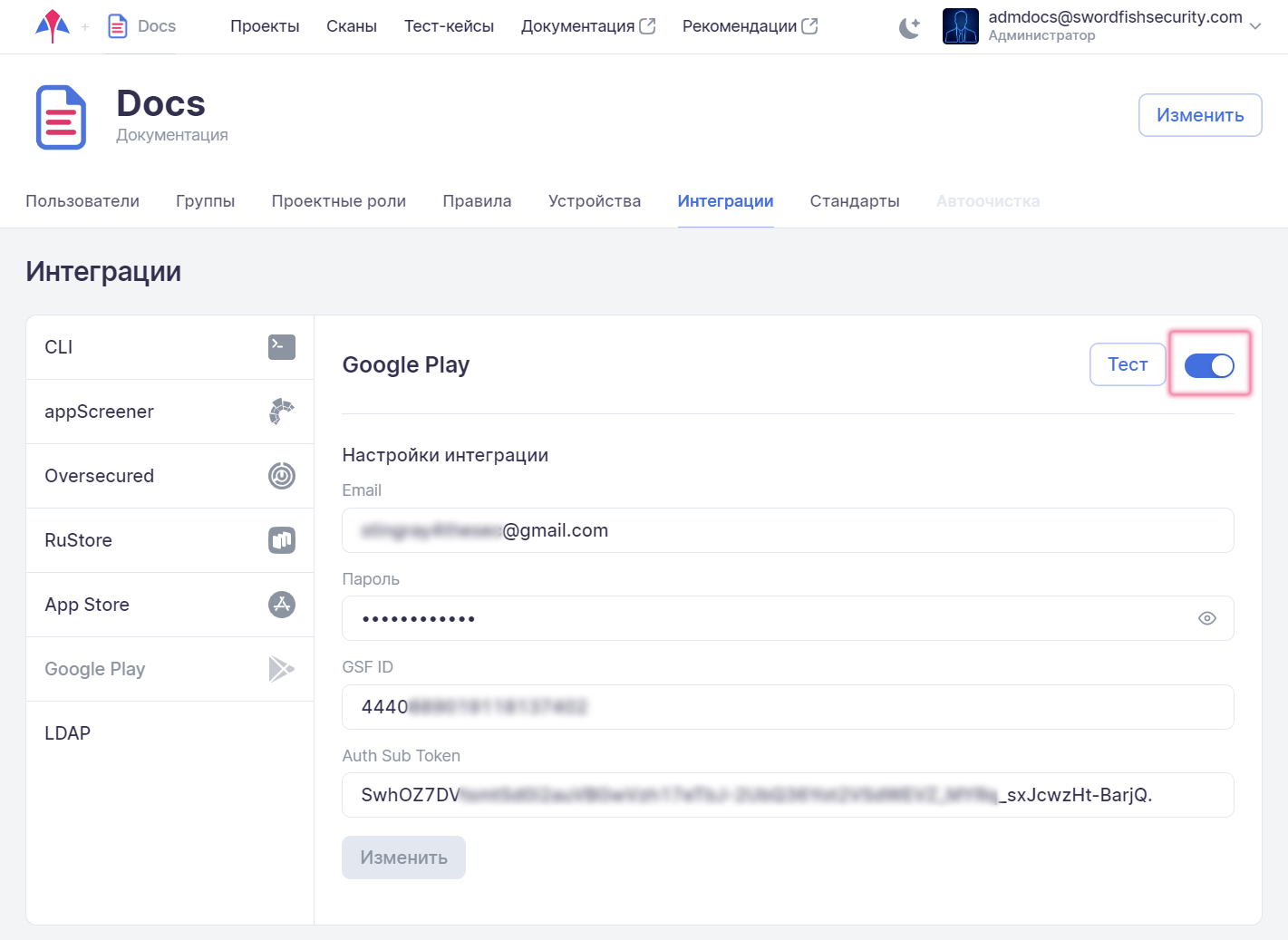Viewport: 1288px width, 940px height.
Task: Click the Google Play triangle icon
Action: 282,669
